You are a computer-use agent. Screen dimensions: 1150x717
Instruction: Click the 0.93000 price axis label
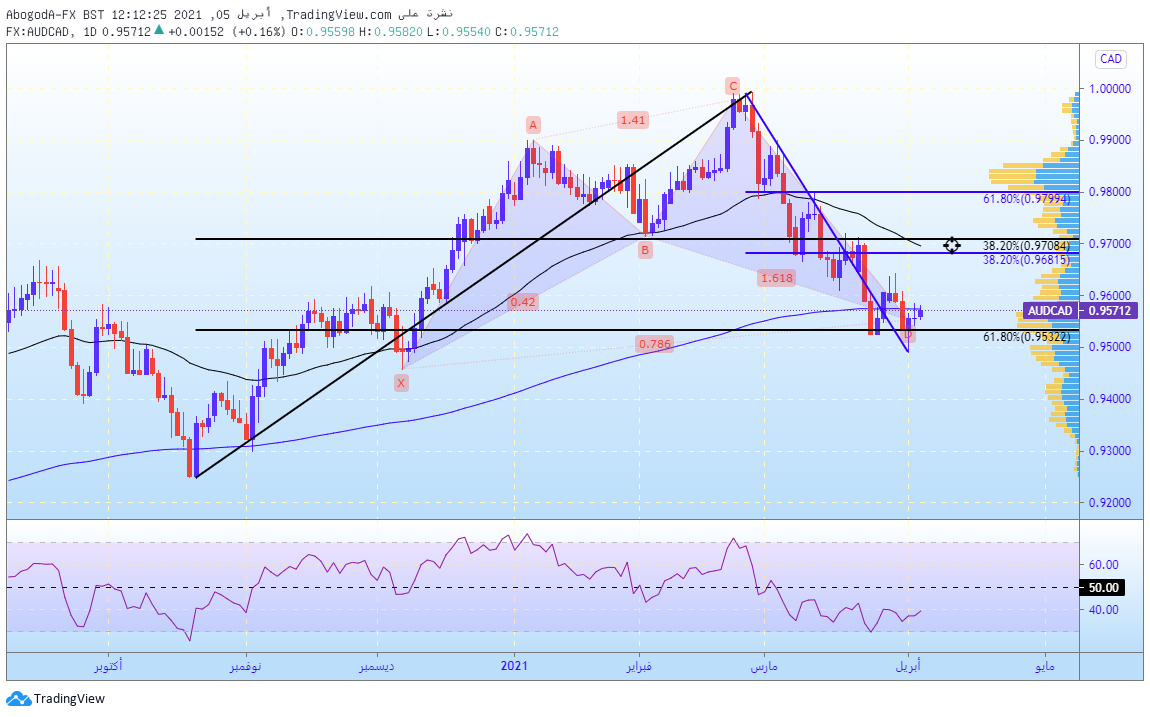1109,450
